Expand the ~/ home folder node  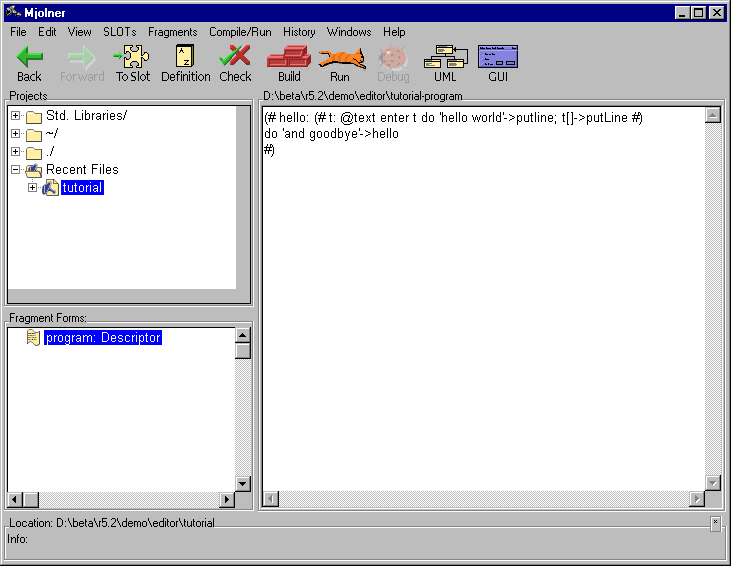pyautogui.click(x=16, y=134)
